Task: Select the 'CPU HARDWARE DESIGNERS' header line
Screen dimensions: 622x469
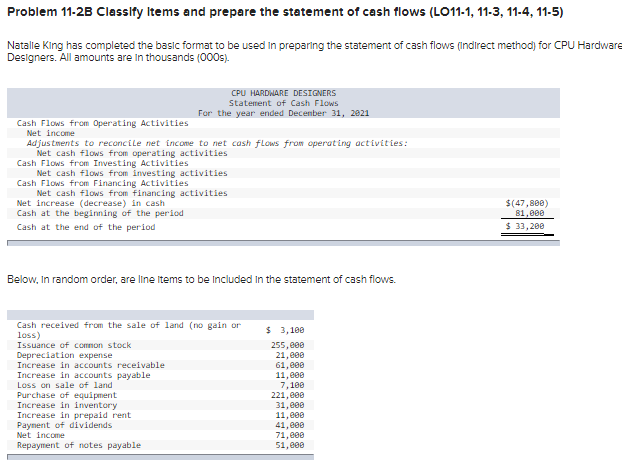Action: point(283,93)
